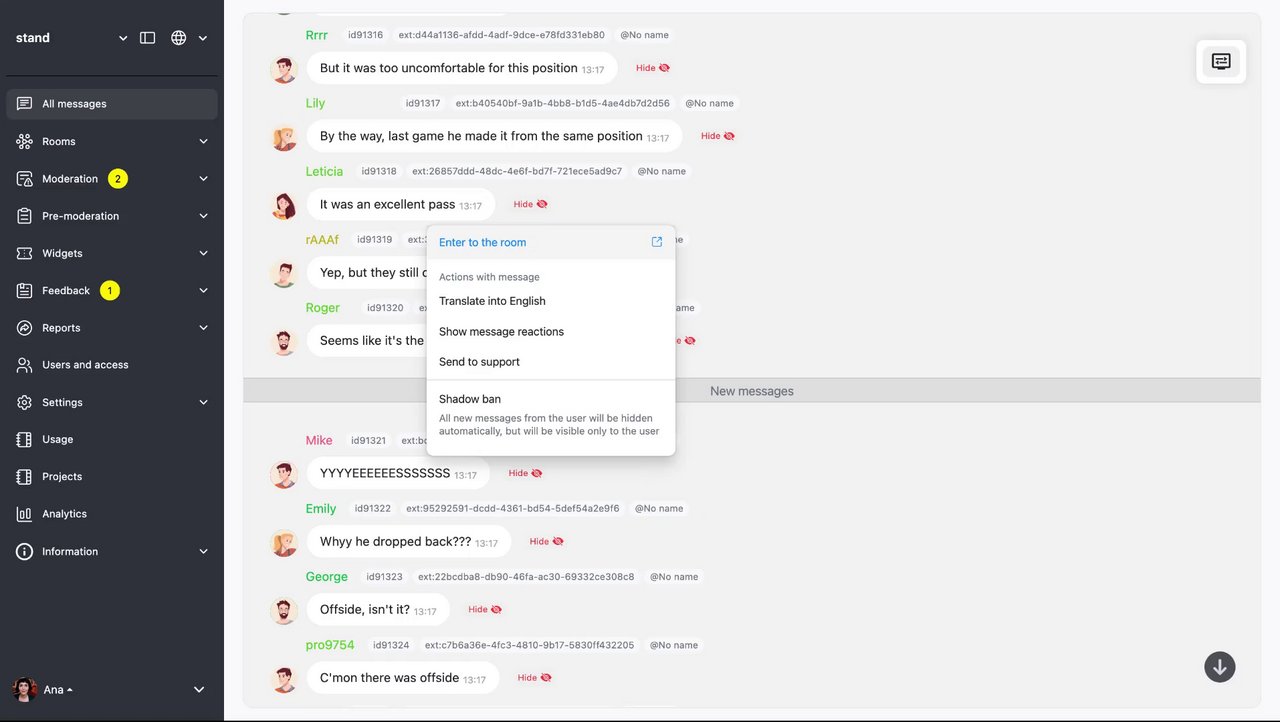
Task: Hide the message "It was an excellent pass"
Action: pyautogui.click(x=531, y=204)
